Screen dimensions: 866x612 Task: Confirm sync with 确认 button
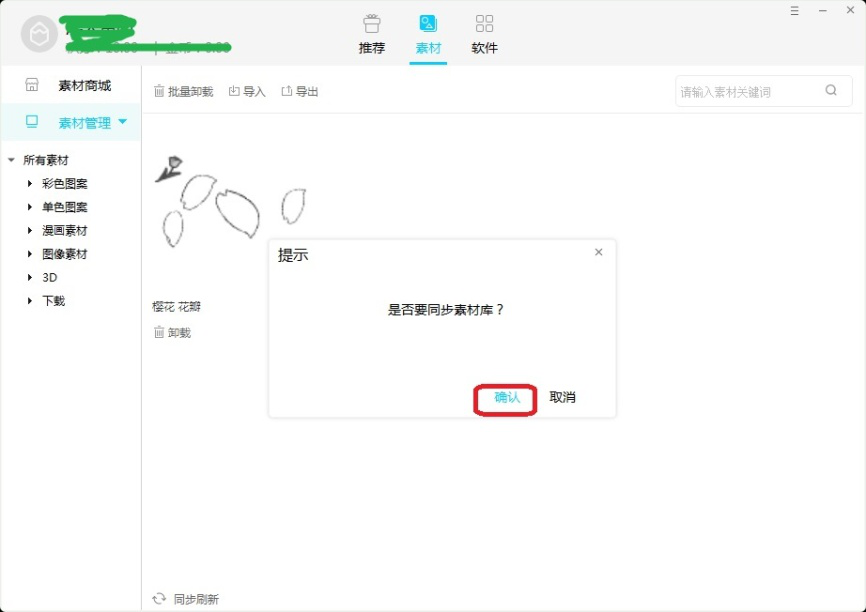point(506,398)
